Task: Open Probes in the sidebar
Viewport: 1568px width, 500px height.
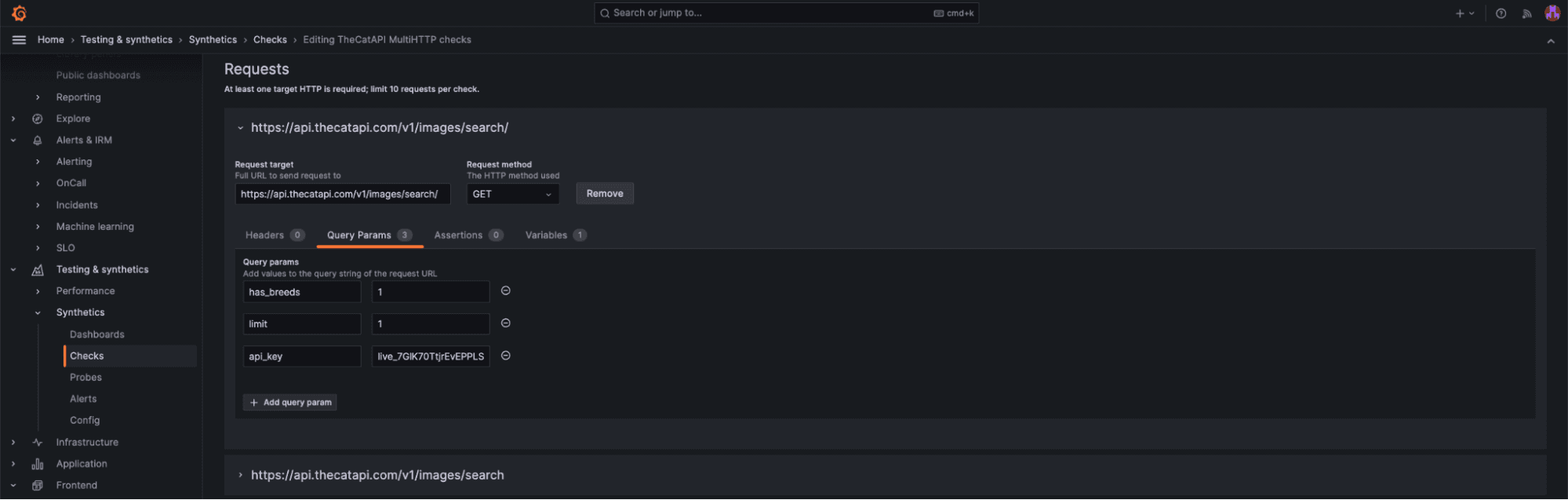Action: 86,378
